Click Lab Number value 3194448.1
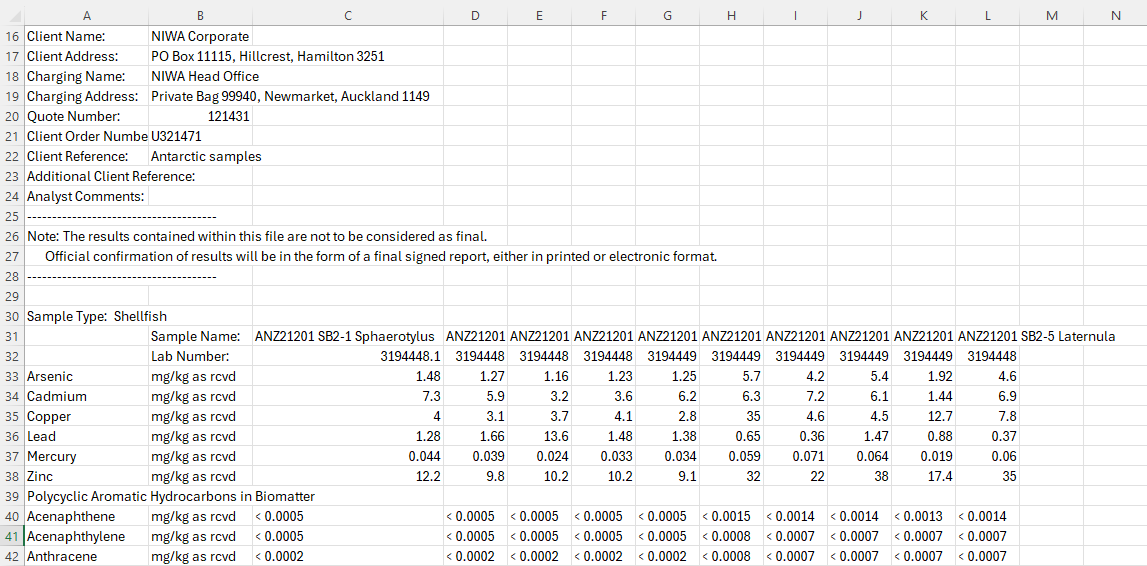Viewport: 1147px width, 566px height. 347,357
